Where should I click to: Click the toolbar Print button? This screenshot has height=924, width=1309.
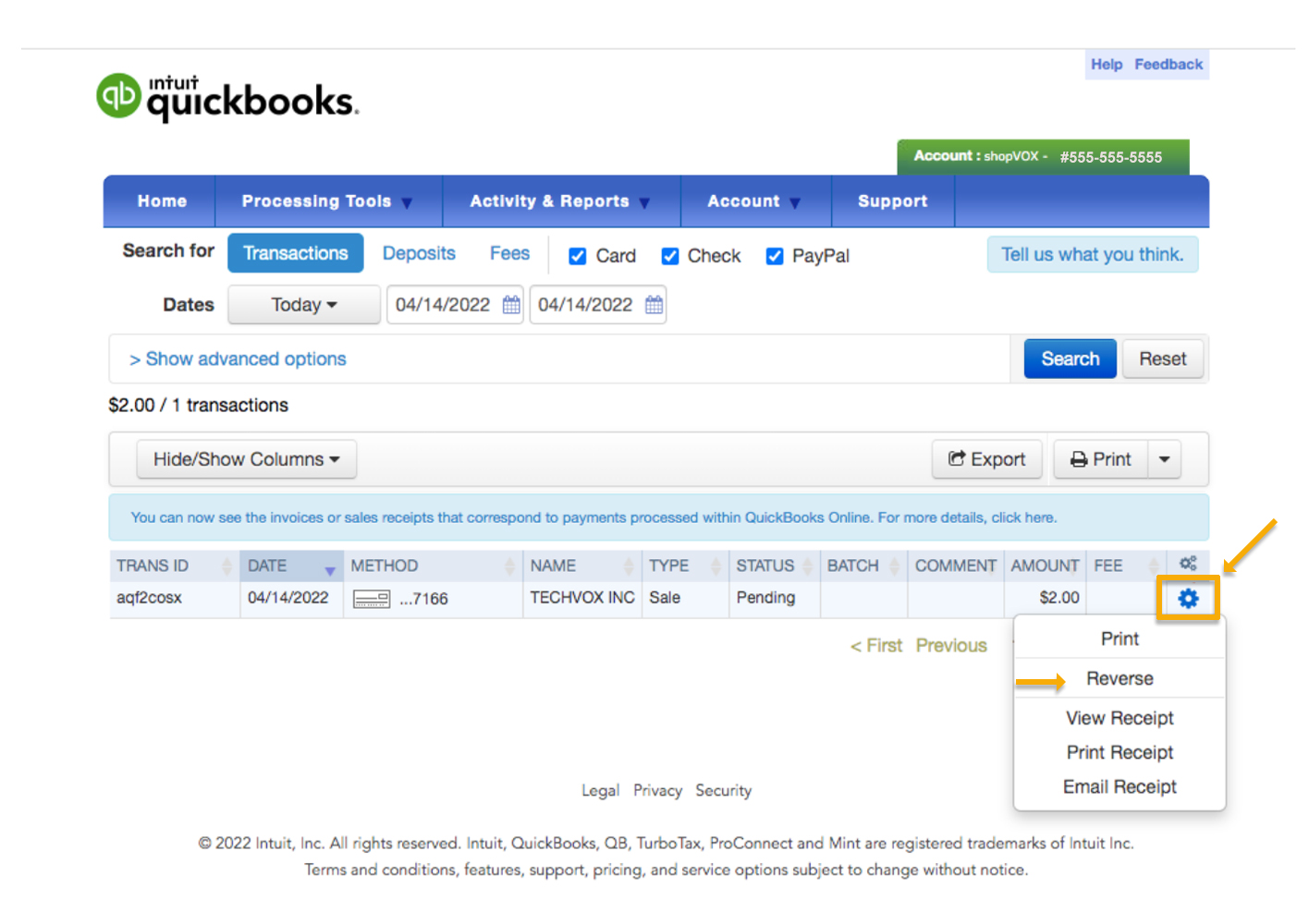click(x=1101, y=459)
